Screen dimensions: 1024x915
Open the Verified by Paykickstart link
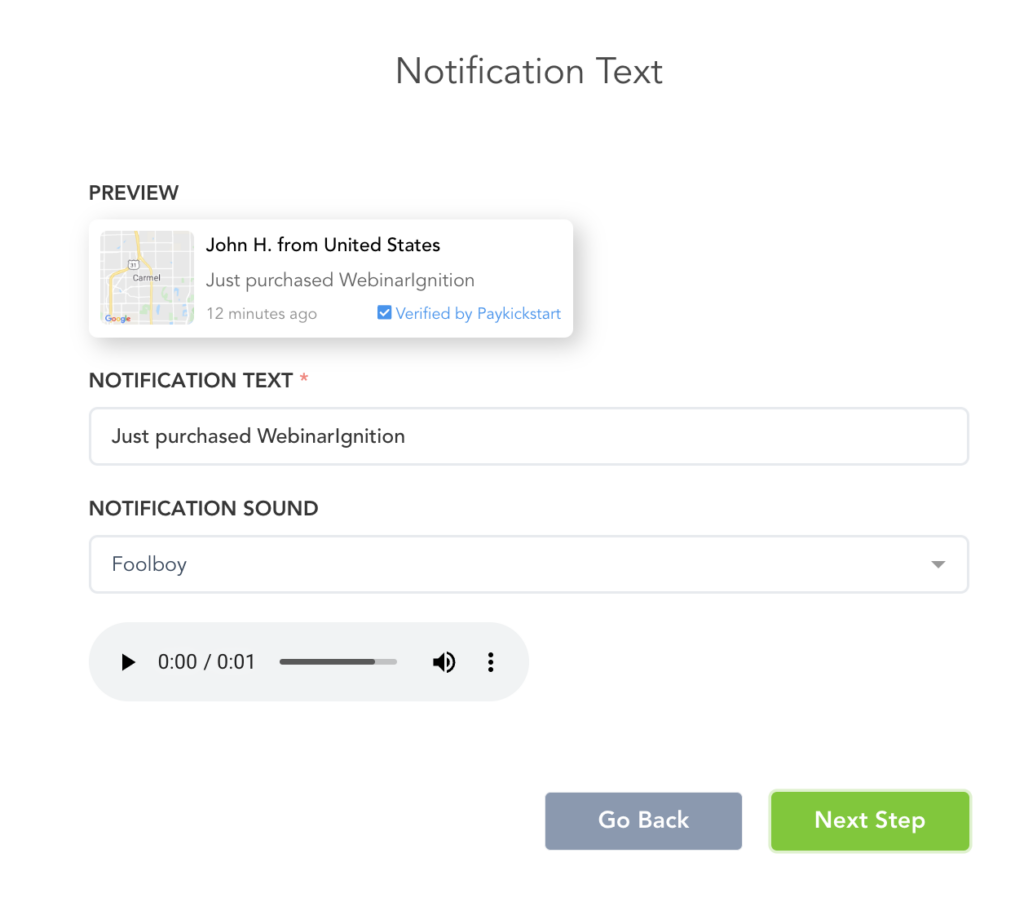(x=478, y=313)
